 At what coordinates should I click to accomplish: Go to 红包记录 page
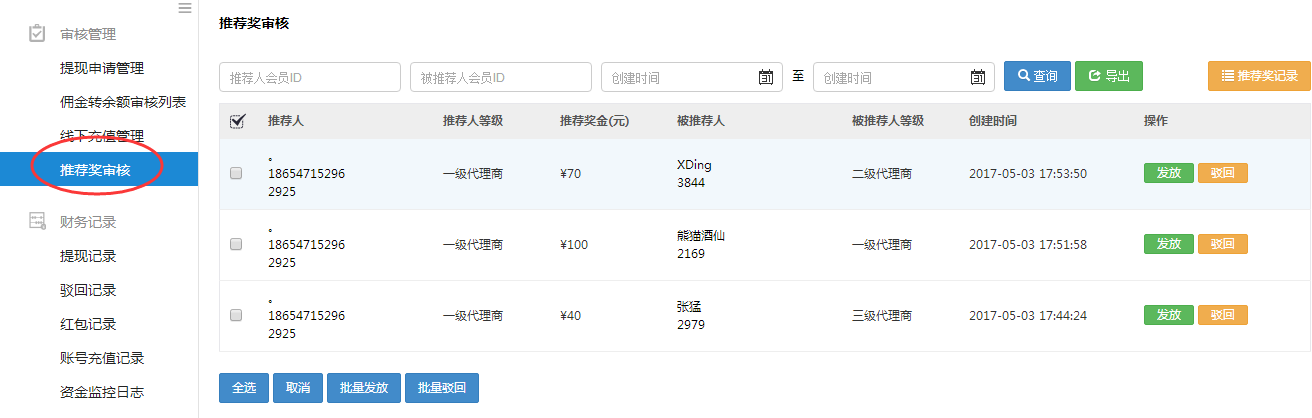point(88,324)
